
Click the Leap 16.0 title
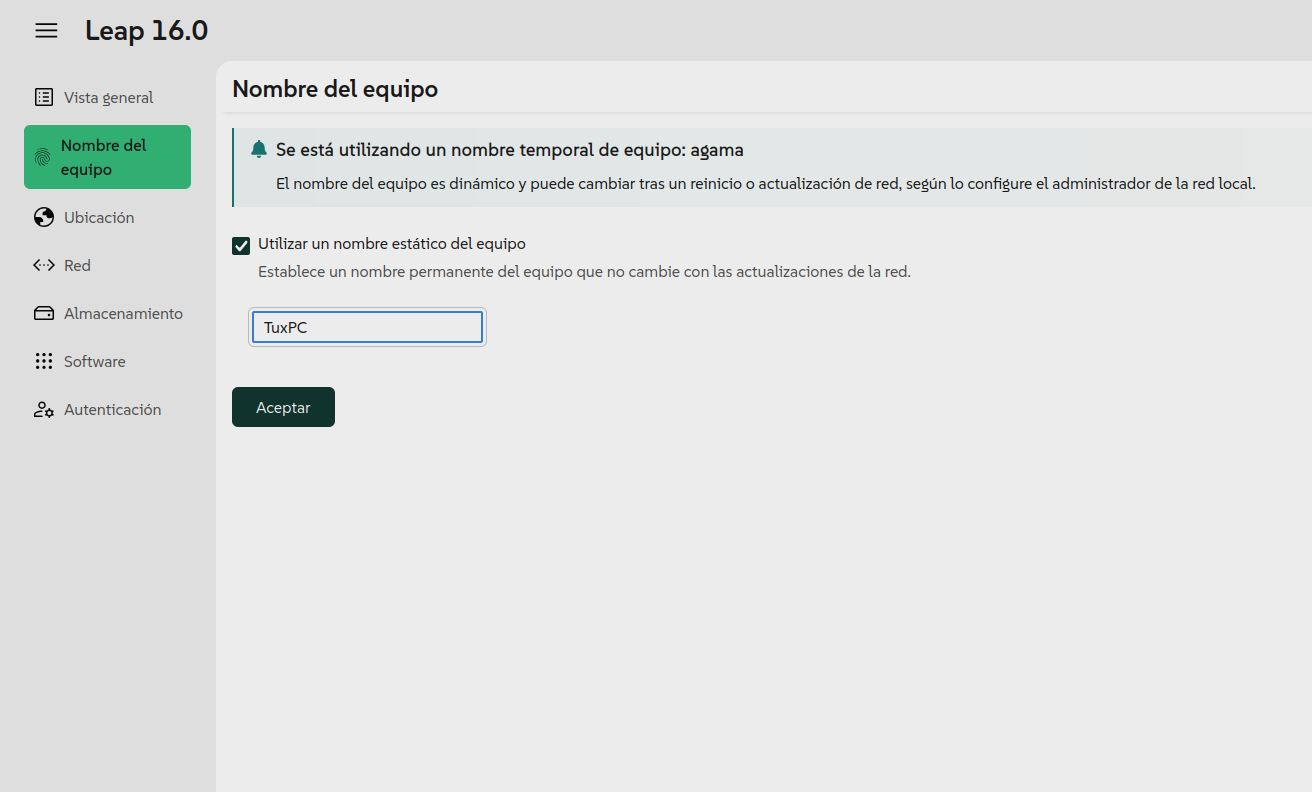(x=146, y=31)
